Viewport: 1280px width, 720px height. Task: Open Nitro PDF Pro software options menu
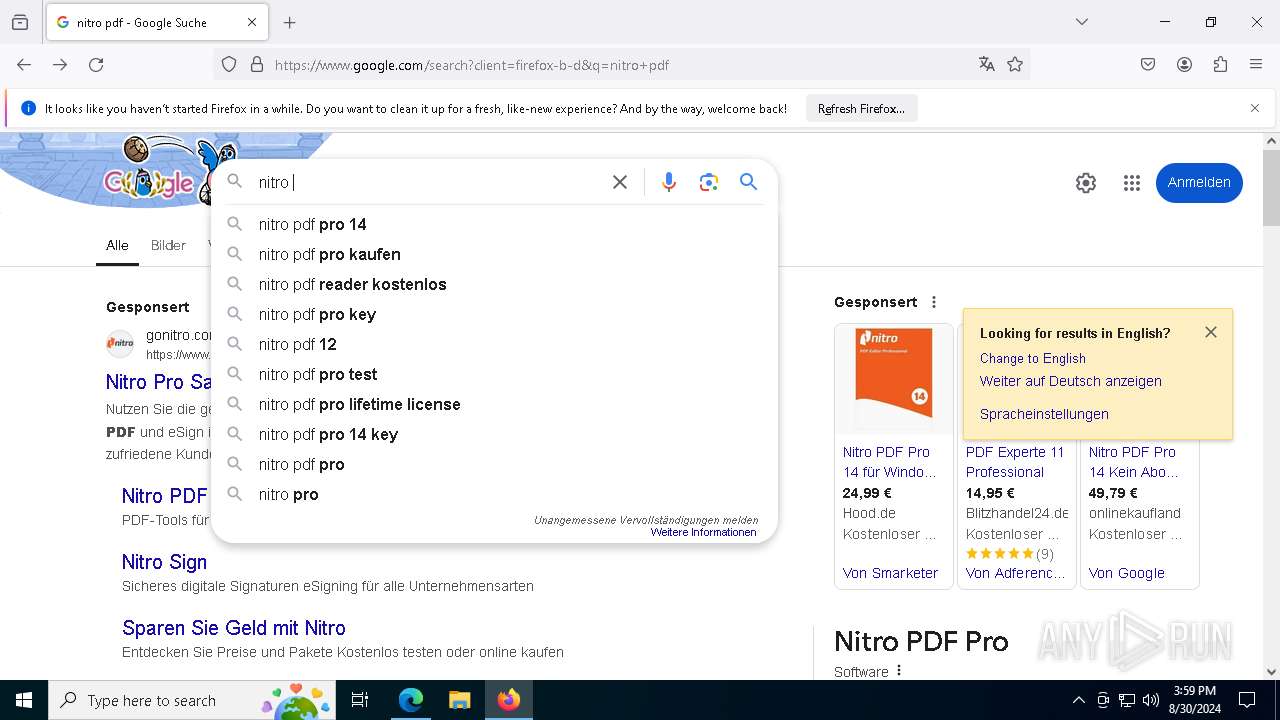(899, 671)
